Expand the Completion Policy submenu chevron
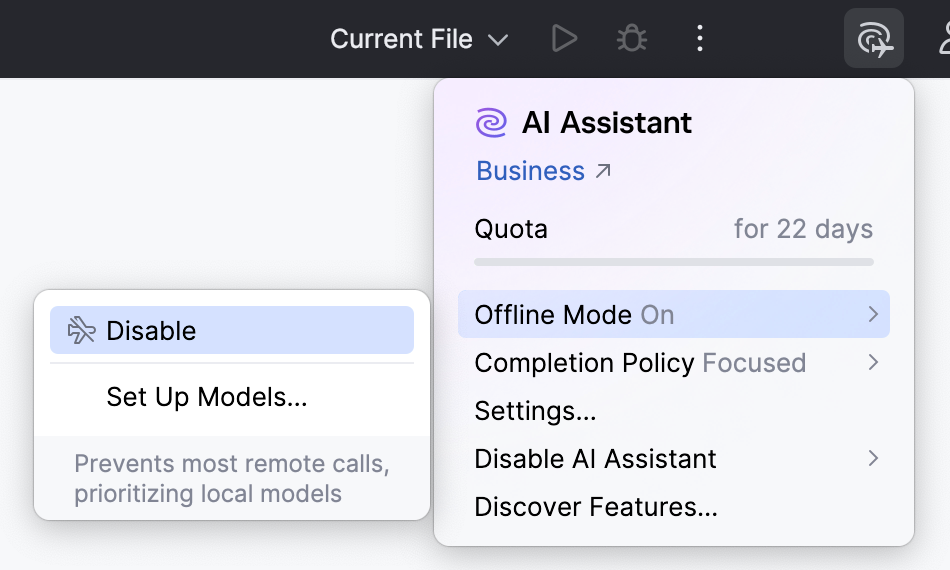This screenshot has height=570, width=950. [x=873, y=362]
